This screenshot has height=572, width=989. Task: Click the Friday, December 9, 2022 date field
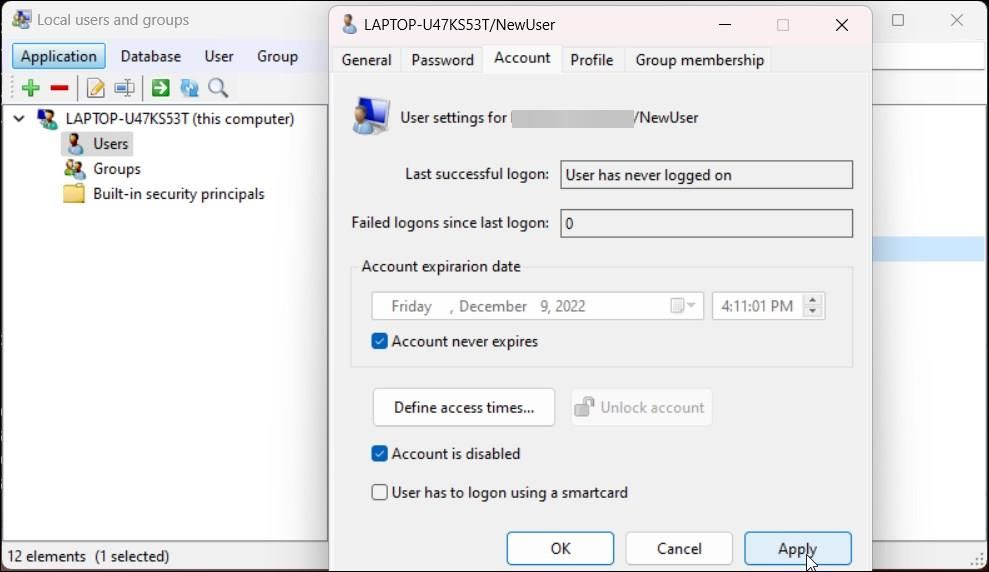click(x=537, y=306)
